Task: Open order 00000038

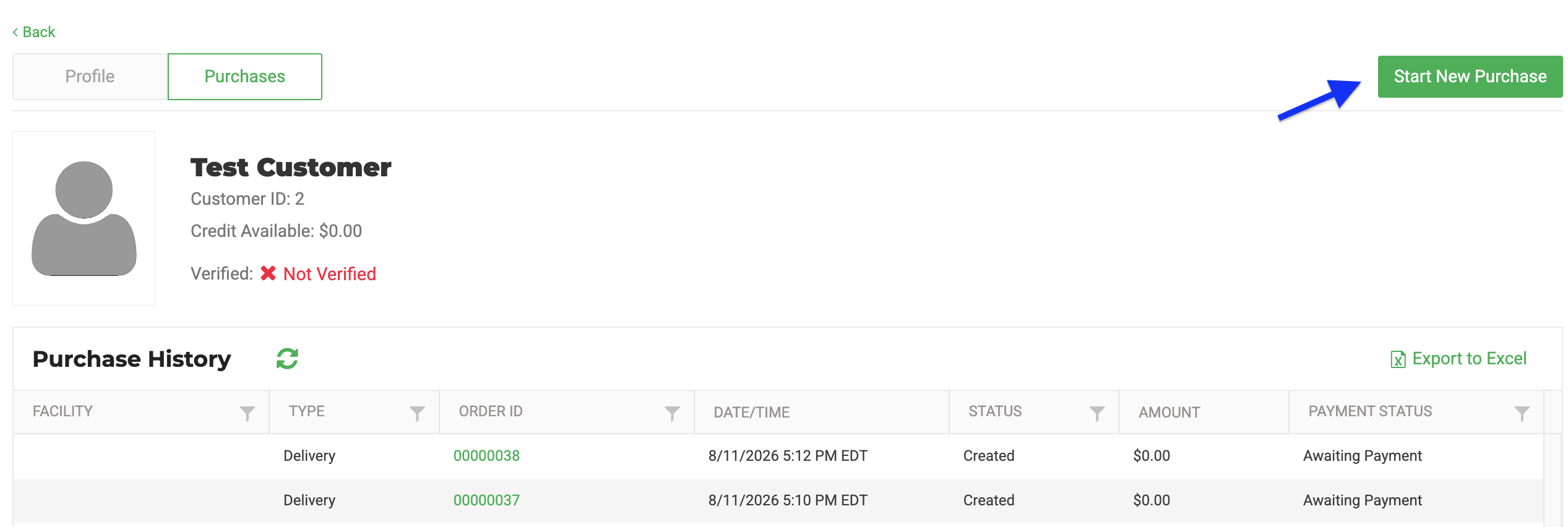Action: tap(486, 456)
